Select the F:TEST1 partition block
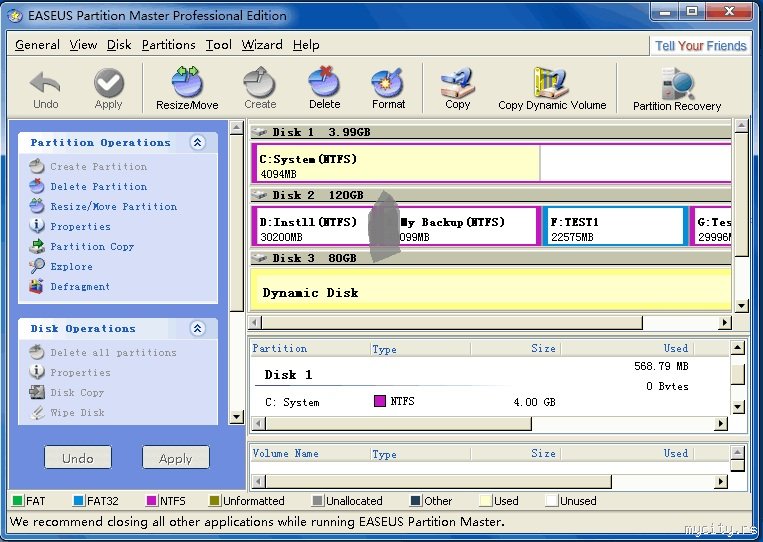This screenshot has width=763, height=542. click(616, 226)
